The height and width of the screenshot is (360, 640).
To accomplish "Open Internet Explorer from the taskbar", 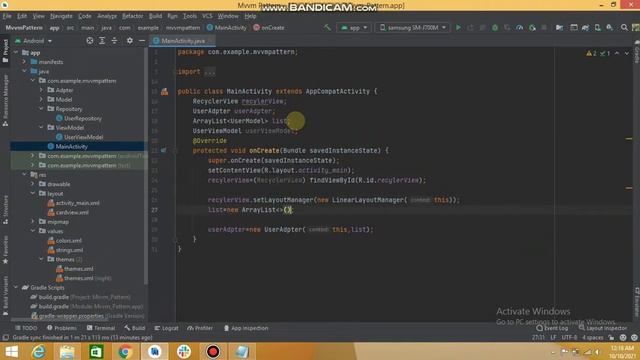I will click(x=39, y=351).
